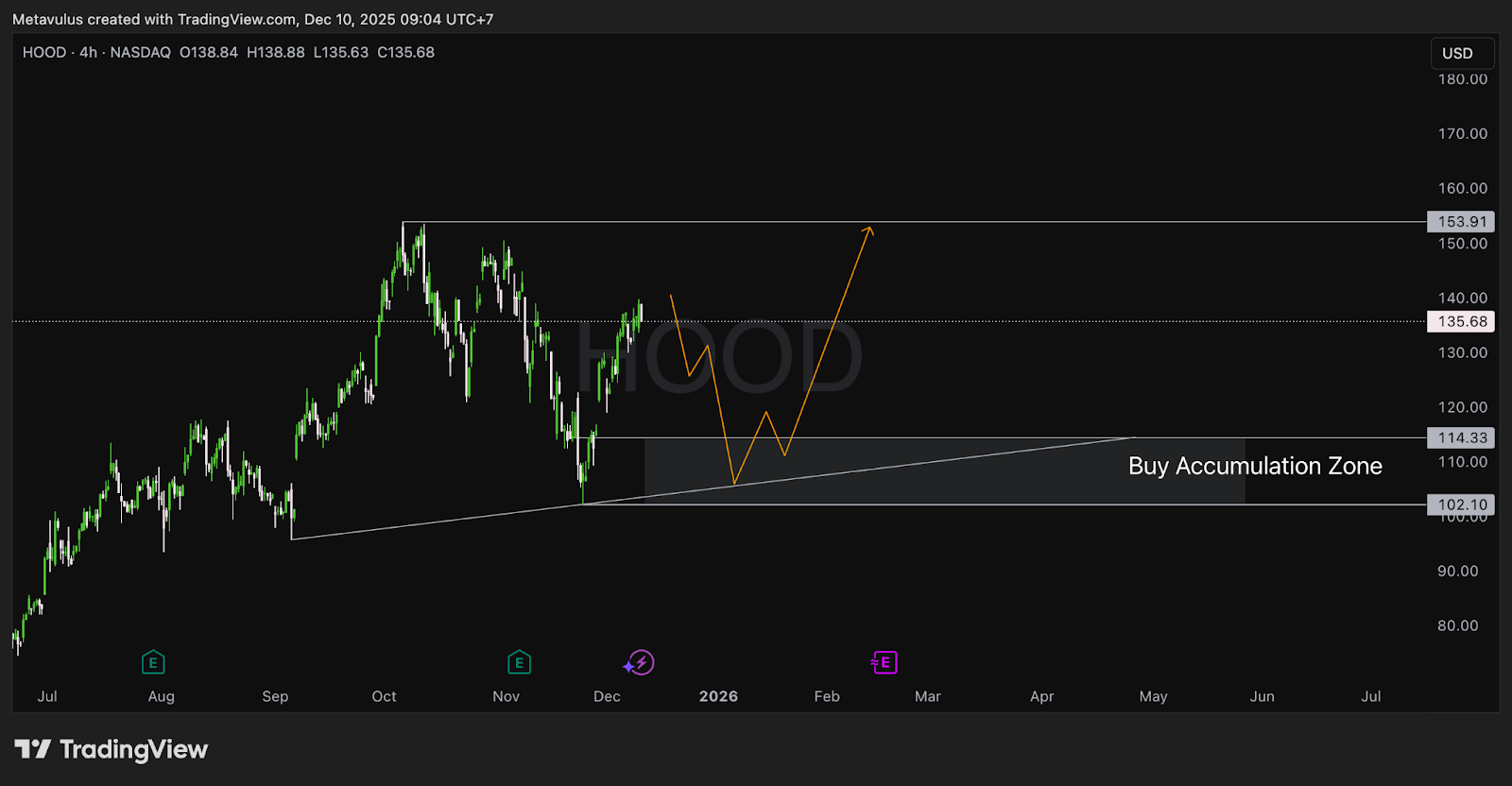Click the orange projection arrowhead
1512x786 pixels.
868,230
